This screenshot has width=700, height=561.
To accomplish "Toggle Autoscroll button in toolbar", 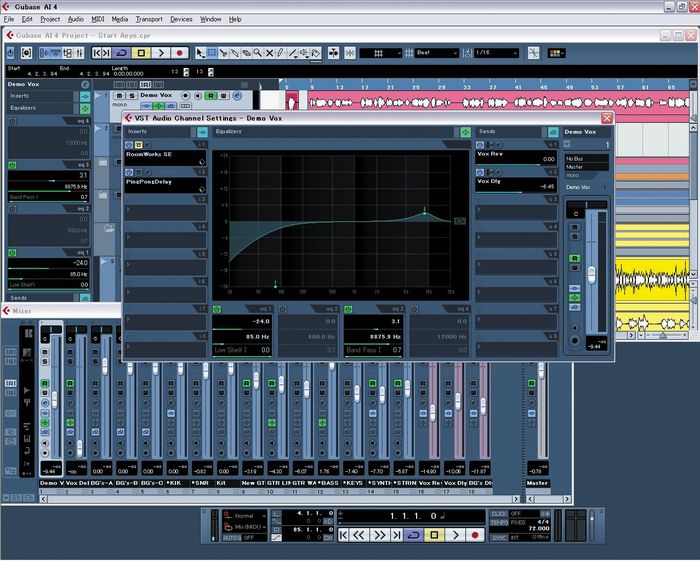I will (333, 53).
